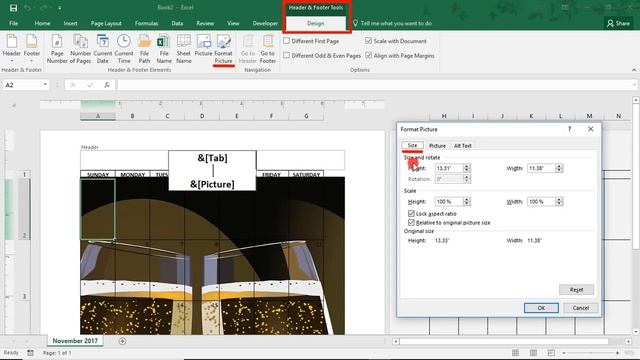This screenshot has height=360, width=640.
Task: Toggle Relative to original picture size
Action: (x=411, y=222)
